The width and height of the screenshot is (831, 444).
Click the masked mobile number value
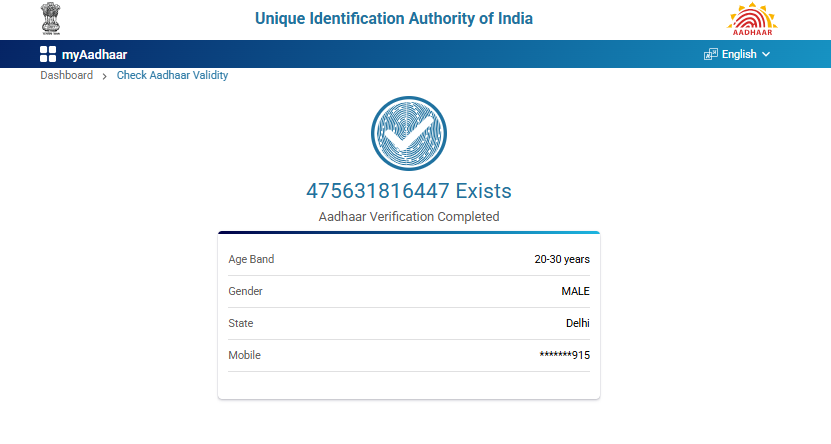coord(564,355)
